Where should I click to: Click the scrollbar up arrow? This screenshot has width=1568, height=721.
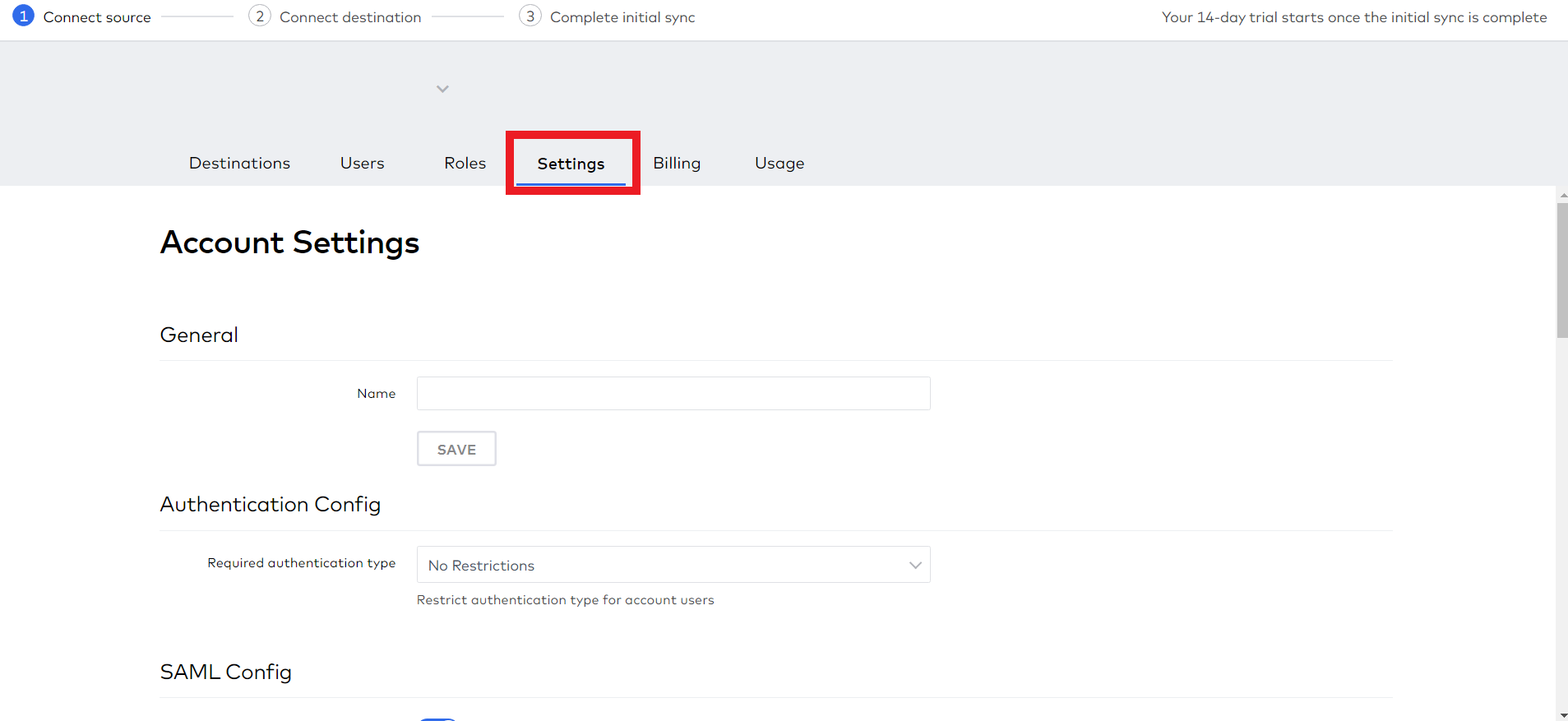(1562, 196)
